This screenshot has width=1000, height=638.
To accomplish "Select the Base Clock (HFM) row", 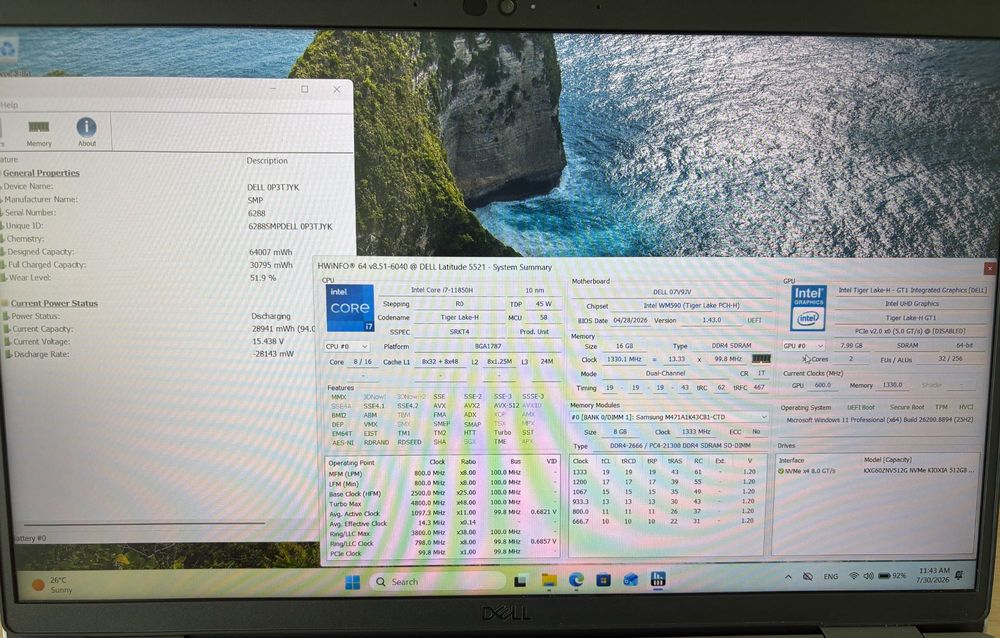I will pyautogui.click(x=443, y=493).
